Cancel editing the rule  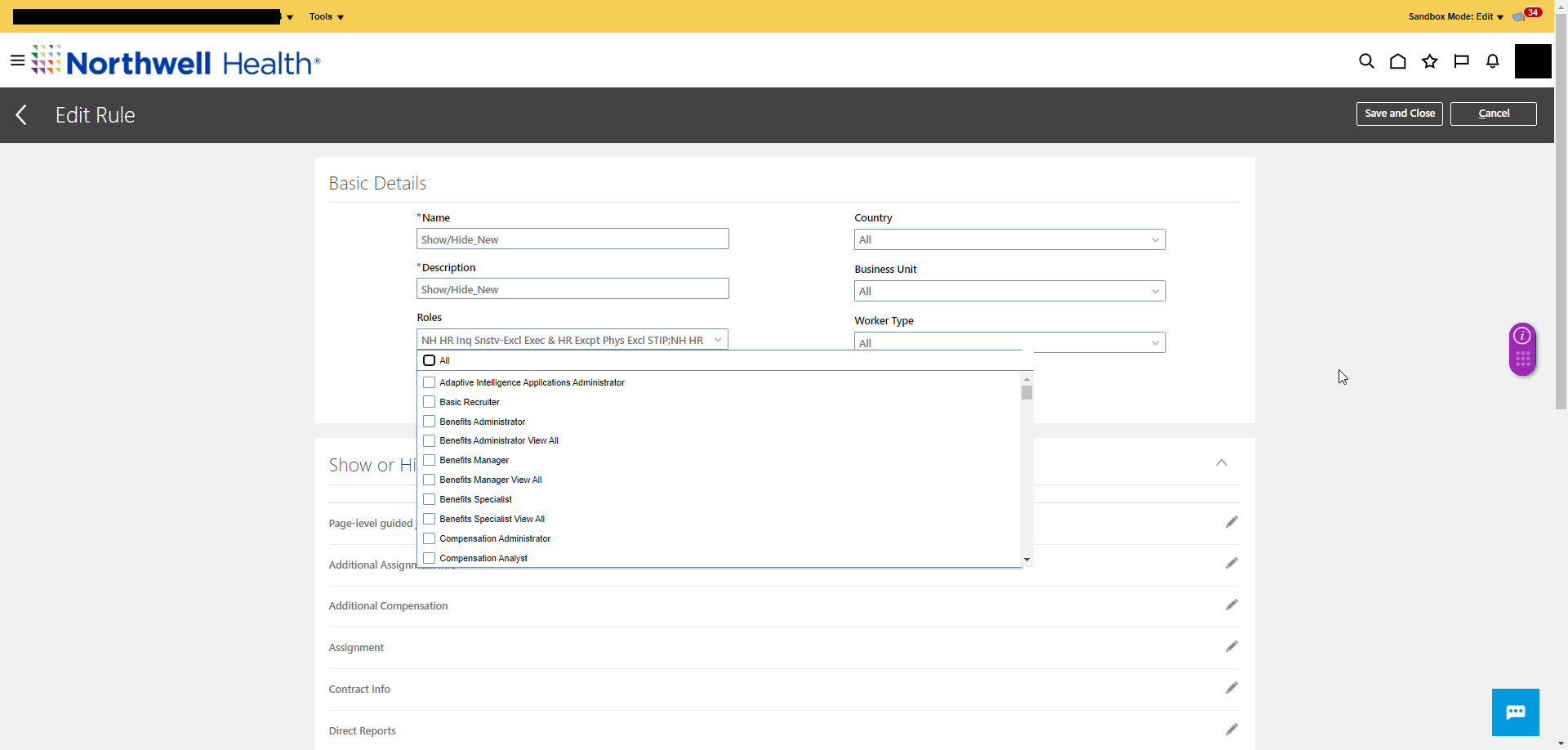pyautogui.click(x=1493, y=114)
